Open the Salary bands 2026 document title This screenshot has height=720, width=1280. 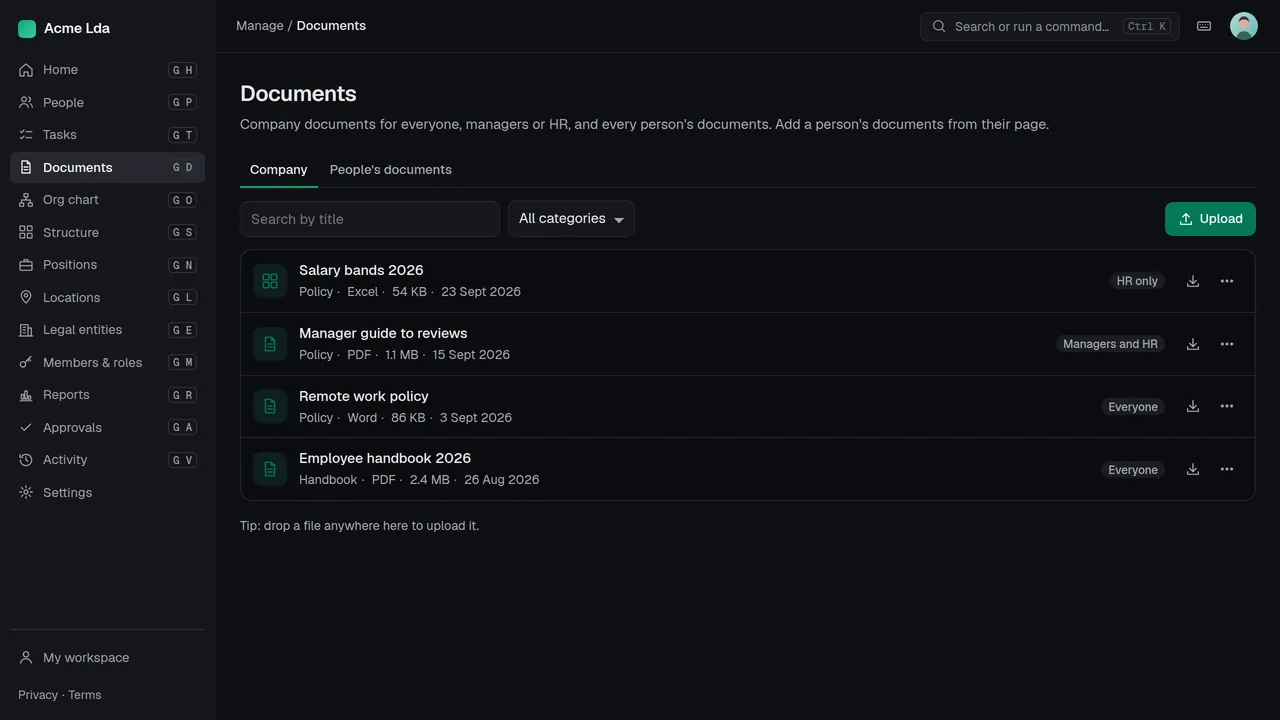click(x=361, y=270)
